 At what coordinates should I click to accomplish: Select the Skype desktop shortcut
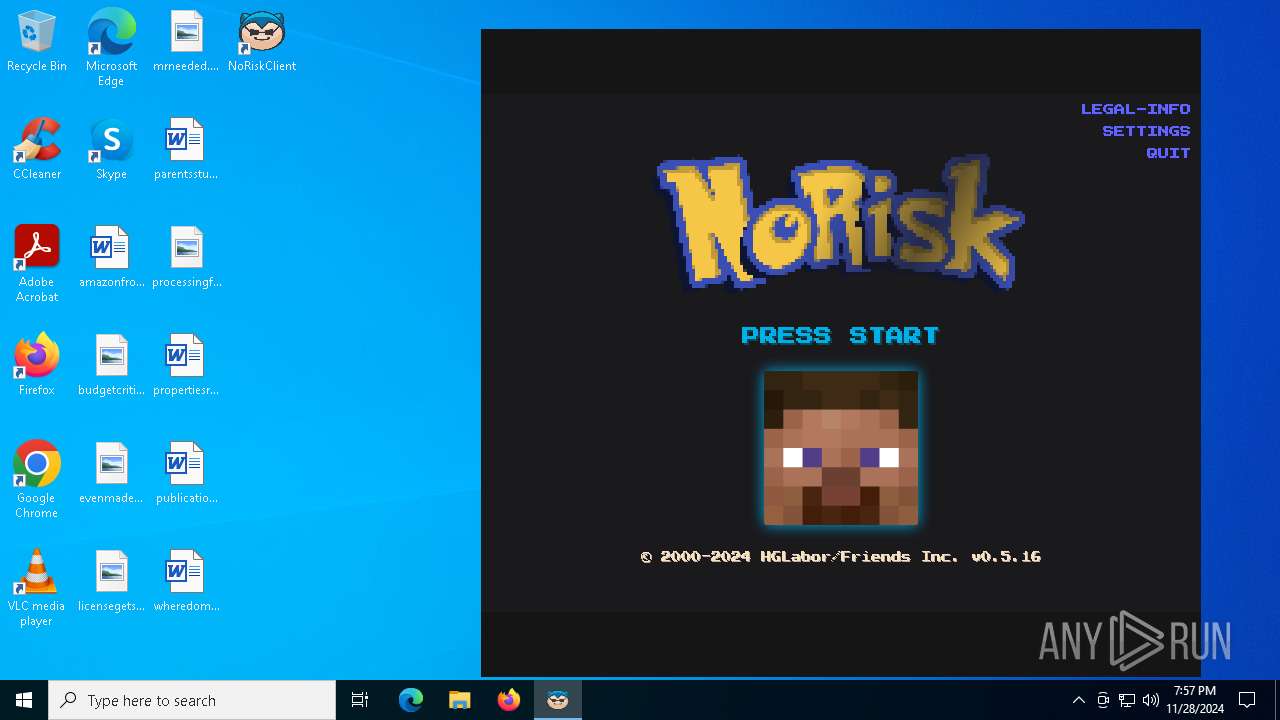[111, 150]
